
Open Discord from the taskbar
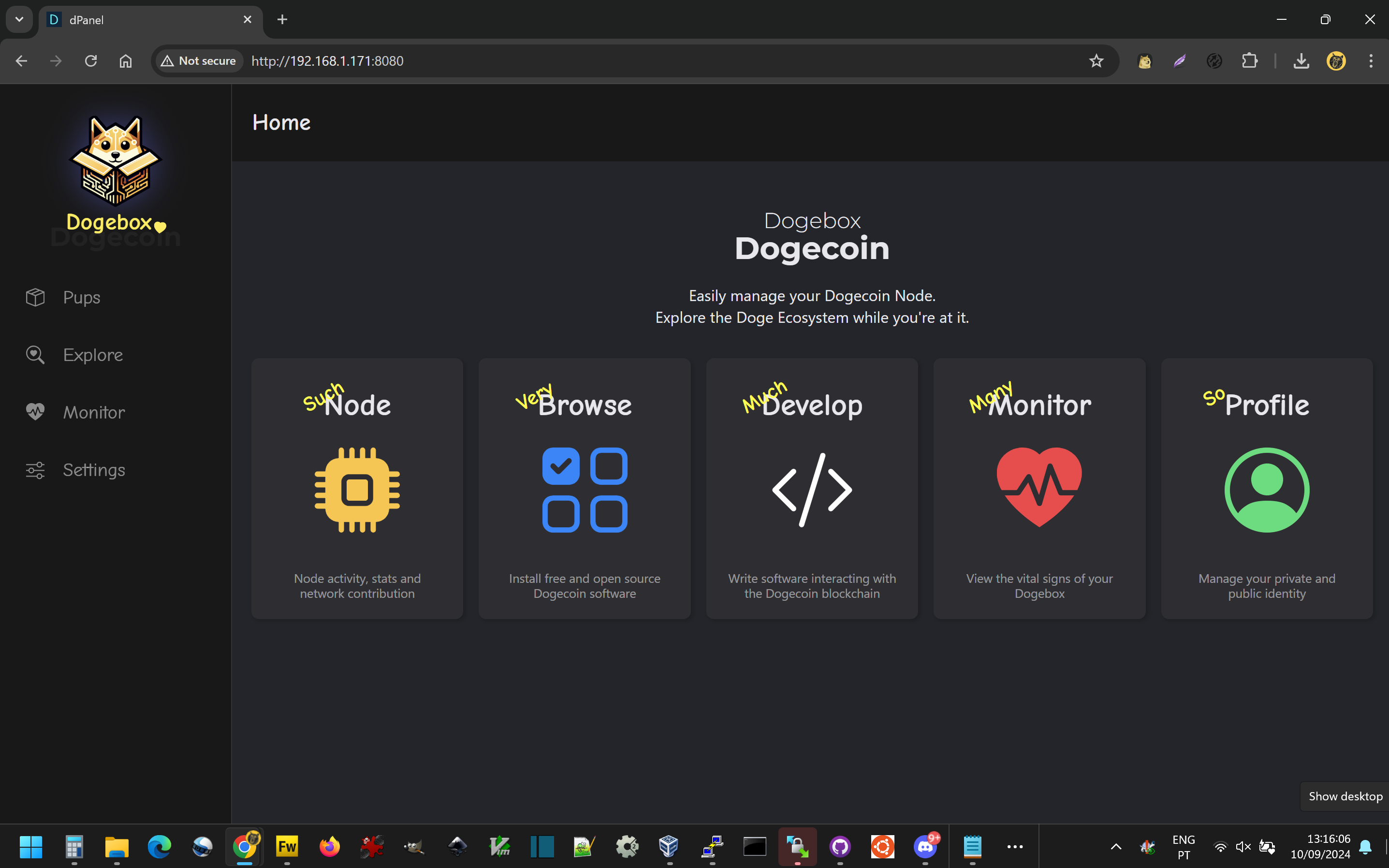pos(925,846)
